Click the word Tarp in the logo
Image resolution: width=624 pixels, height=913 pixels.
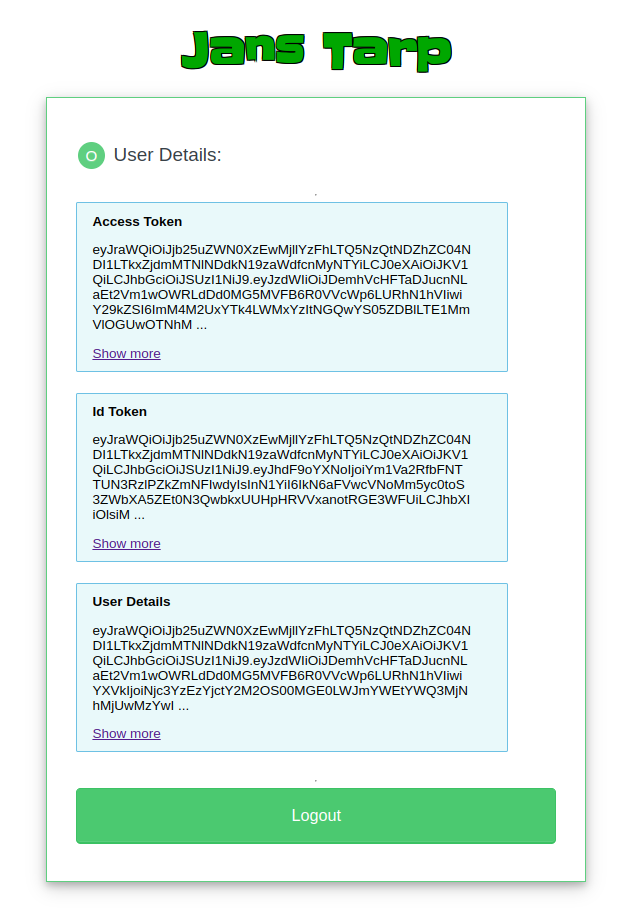tap(387, 50)
